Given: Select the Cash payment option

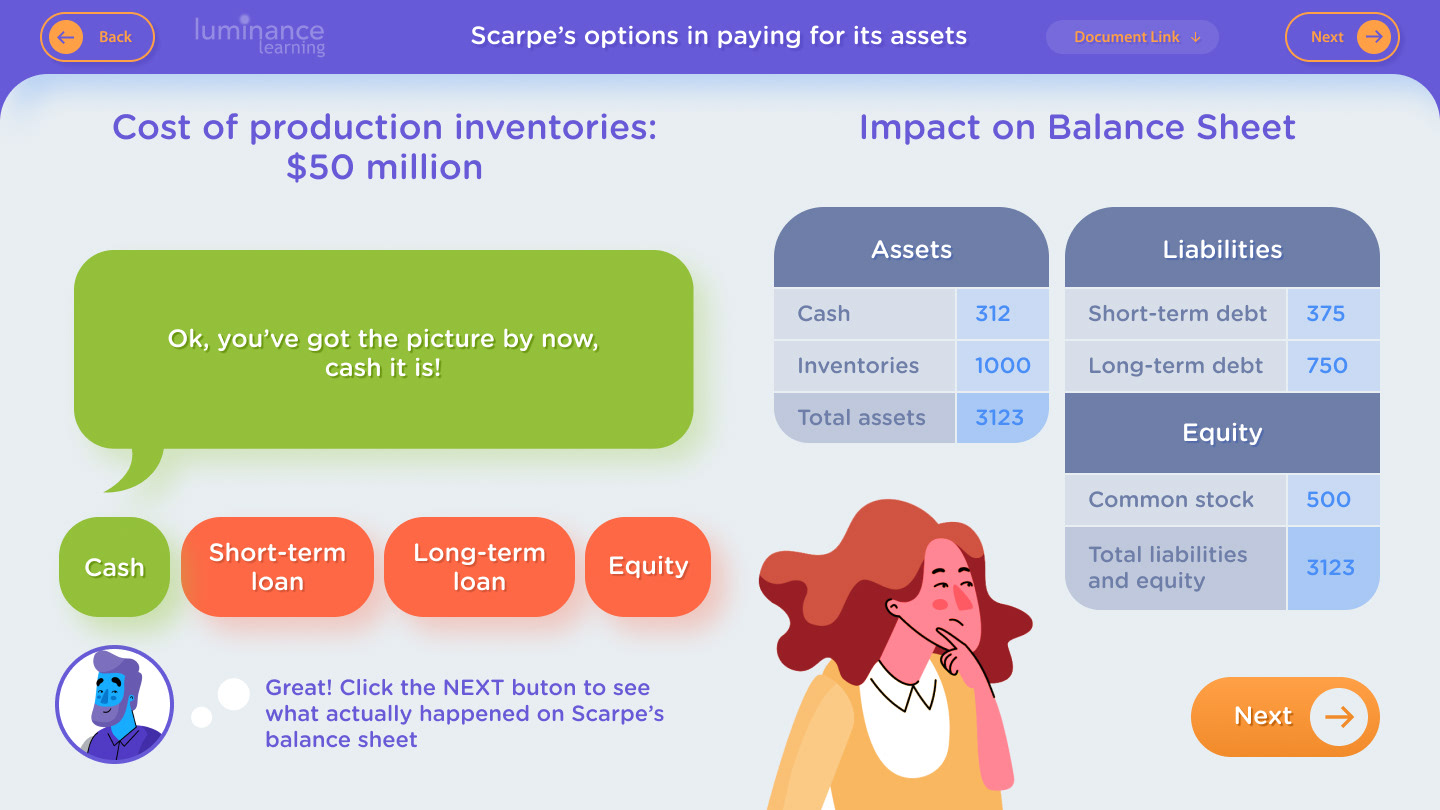Looking at the screenshot, I should (114, 567).
